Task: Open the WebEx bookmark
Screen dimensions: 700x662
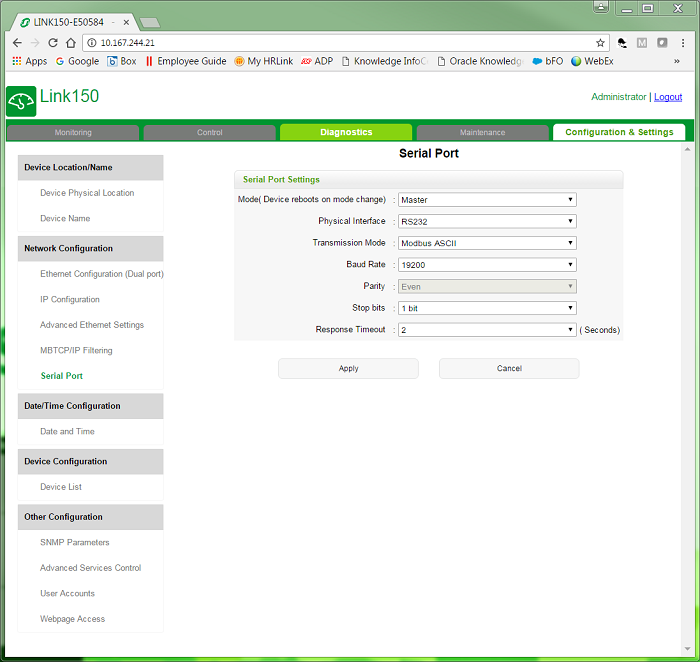Action: pos(592,61)
